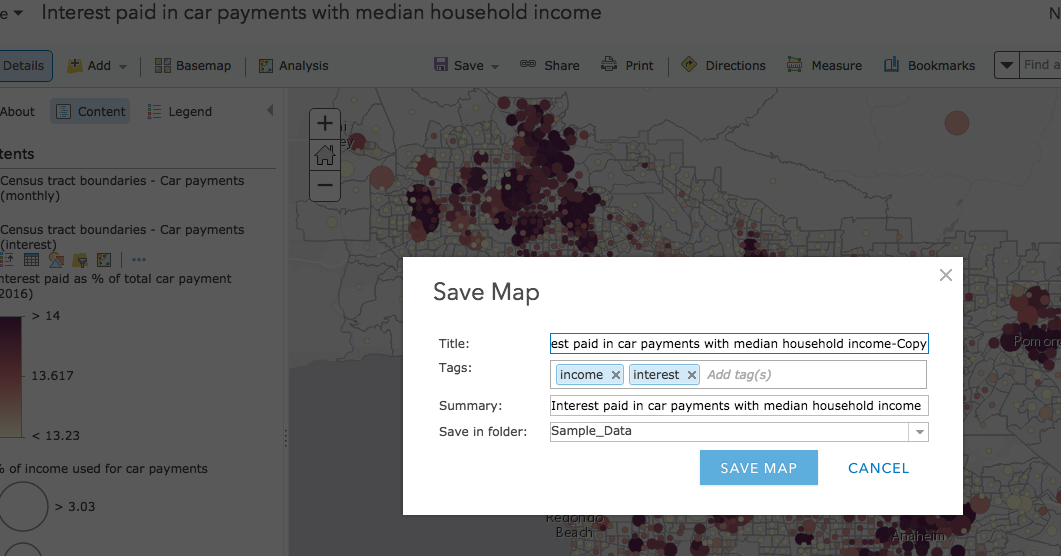Click the CANCEL link
This screenshot has width=1061, height=556.
(878, 468)
